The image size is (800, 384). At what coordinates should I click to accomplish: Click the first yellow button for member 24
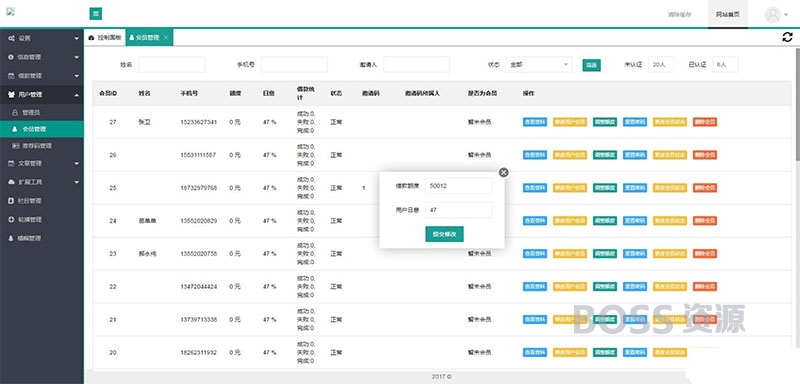coord(570,221)
